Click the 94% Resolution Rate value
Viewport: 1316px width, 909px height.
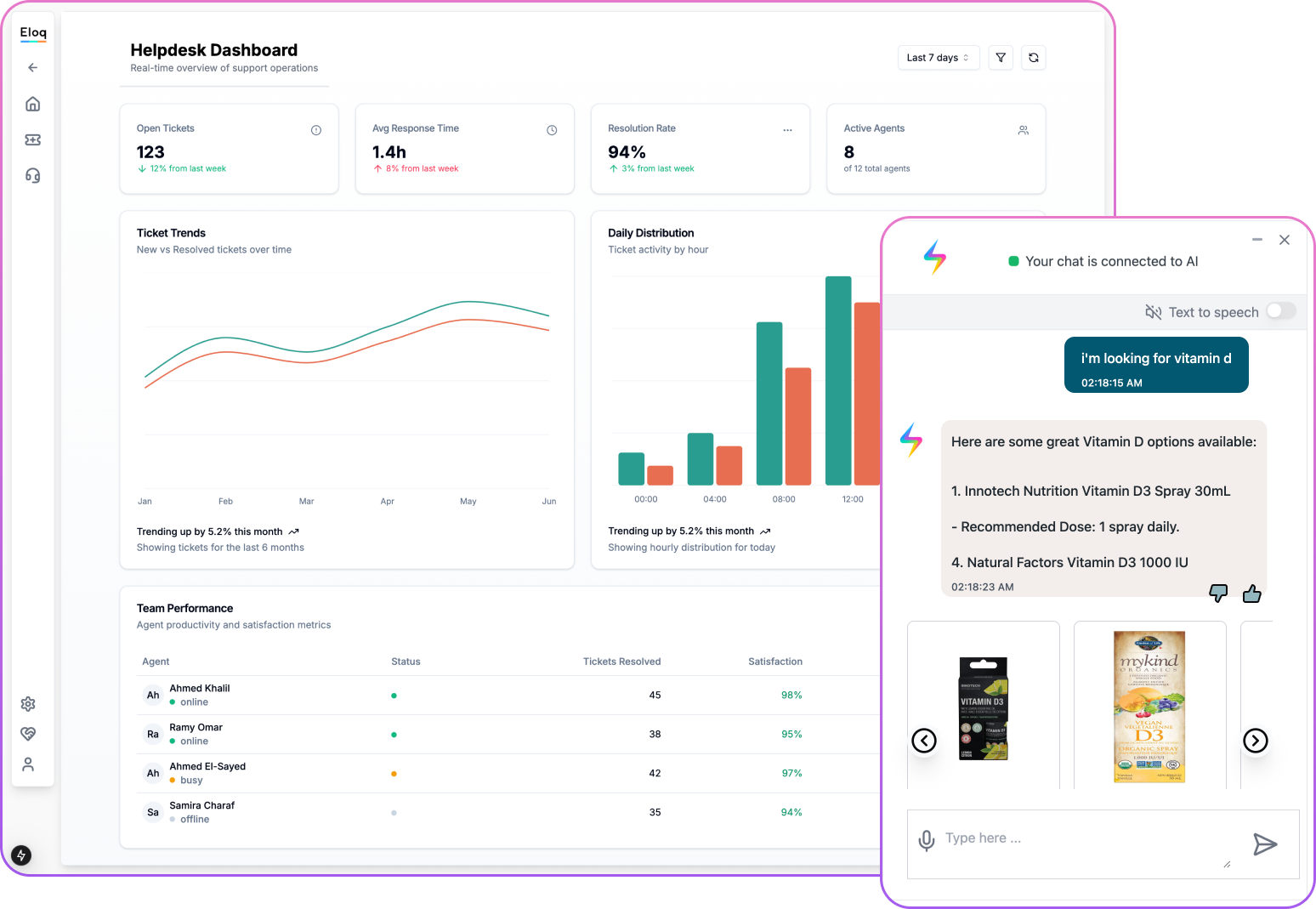[627, 152]
